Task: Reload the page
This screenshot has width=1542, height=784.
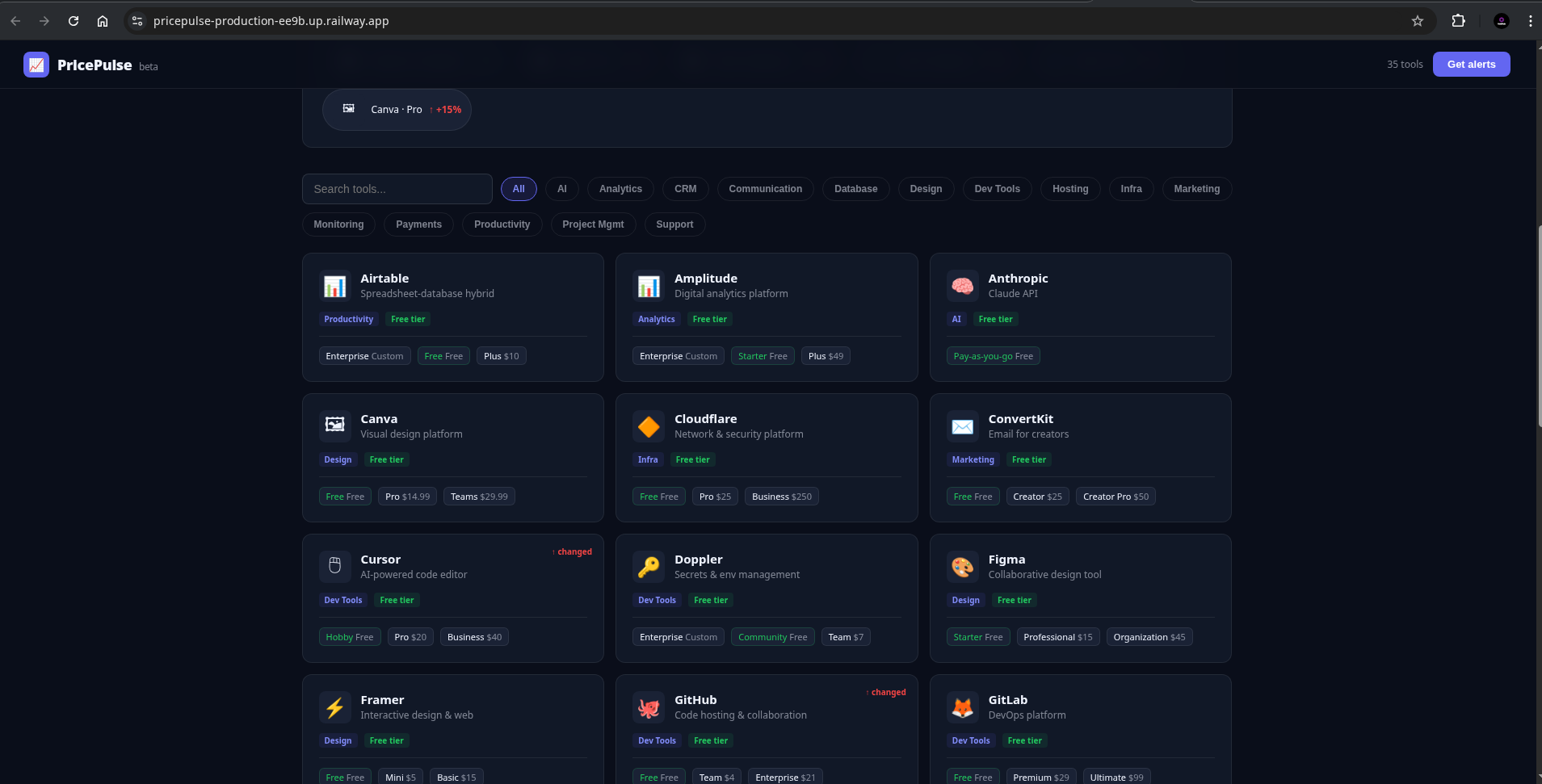Action: coord(74,21)
